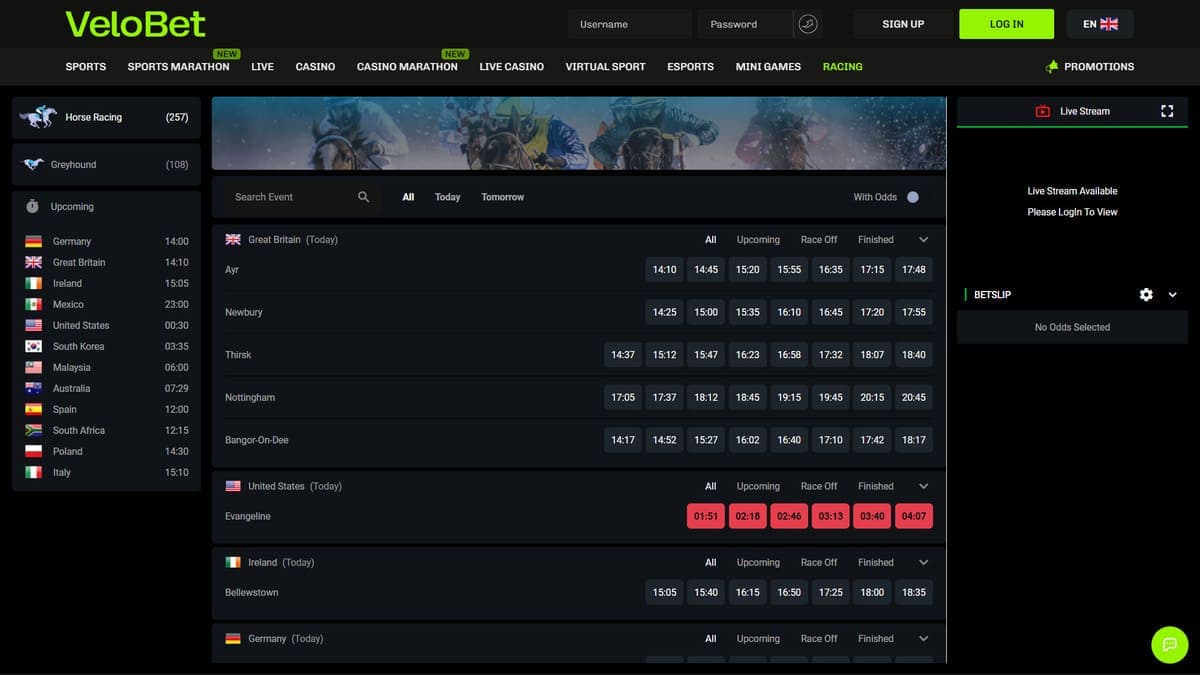Open the EN language dropdown
Screen dimensions: 1200x675
[x=1100, y=24]
